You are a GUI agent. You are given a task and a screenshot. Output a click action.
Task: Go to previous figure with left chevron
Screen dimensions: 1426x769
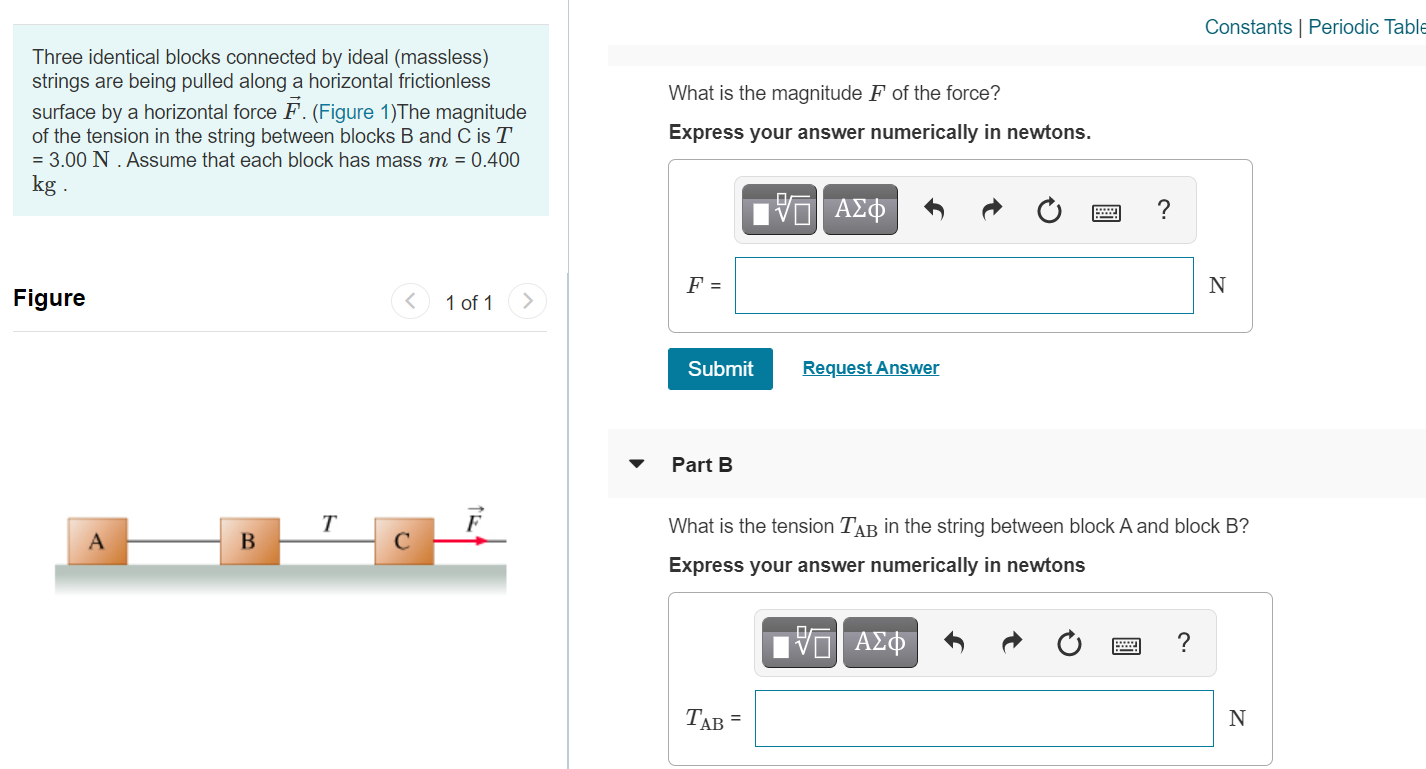click(x=410, y=301)
